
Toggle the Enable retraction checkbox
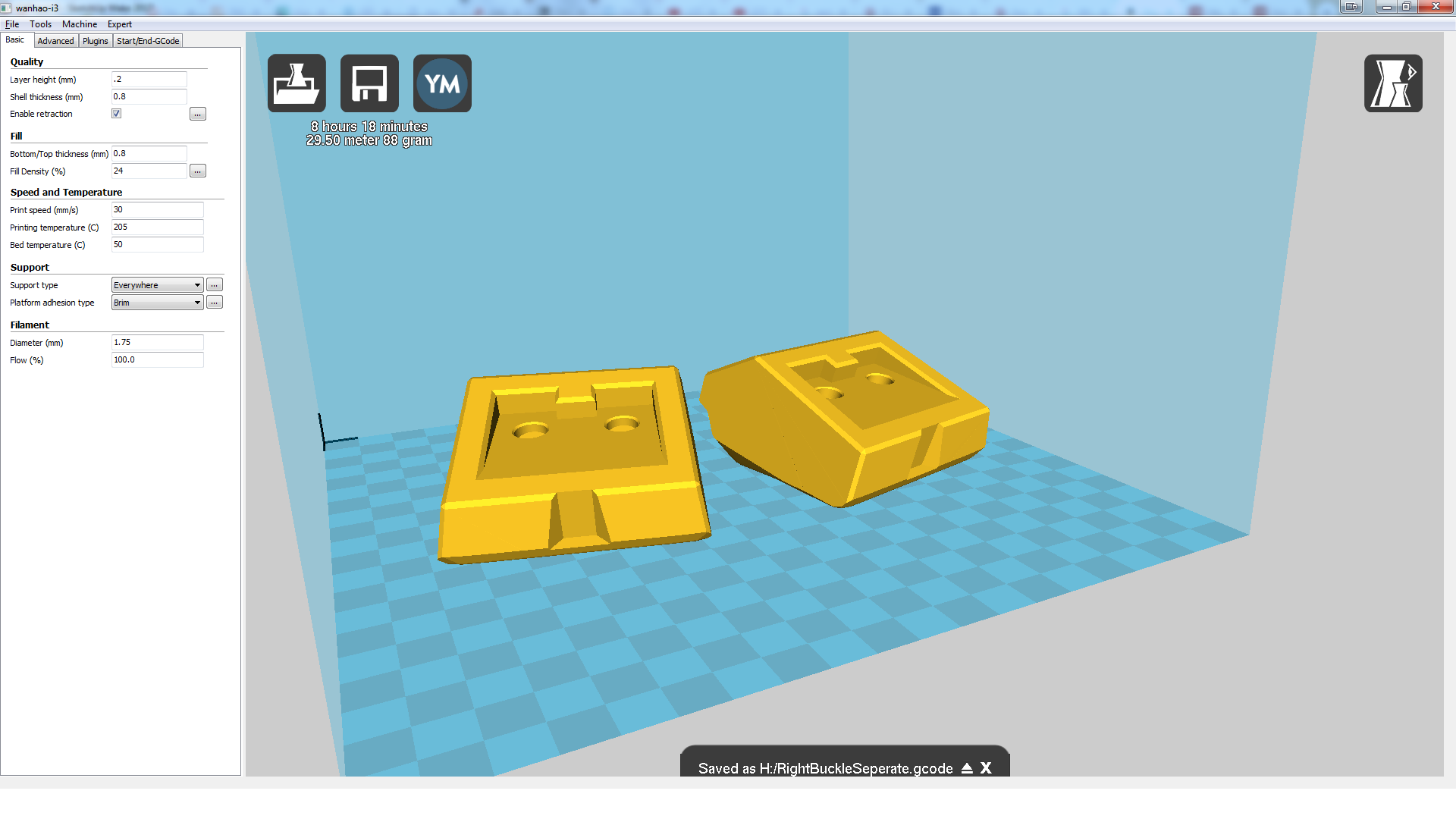click(x=117, y=114)
